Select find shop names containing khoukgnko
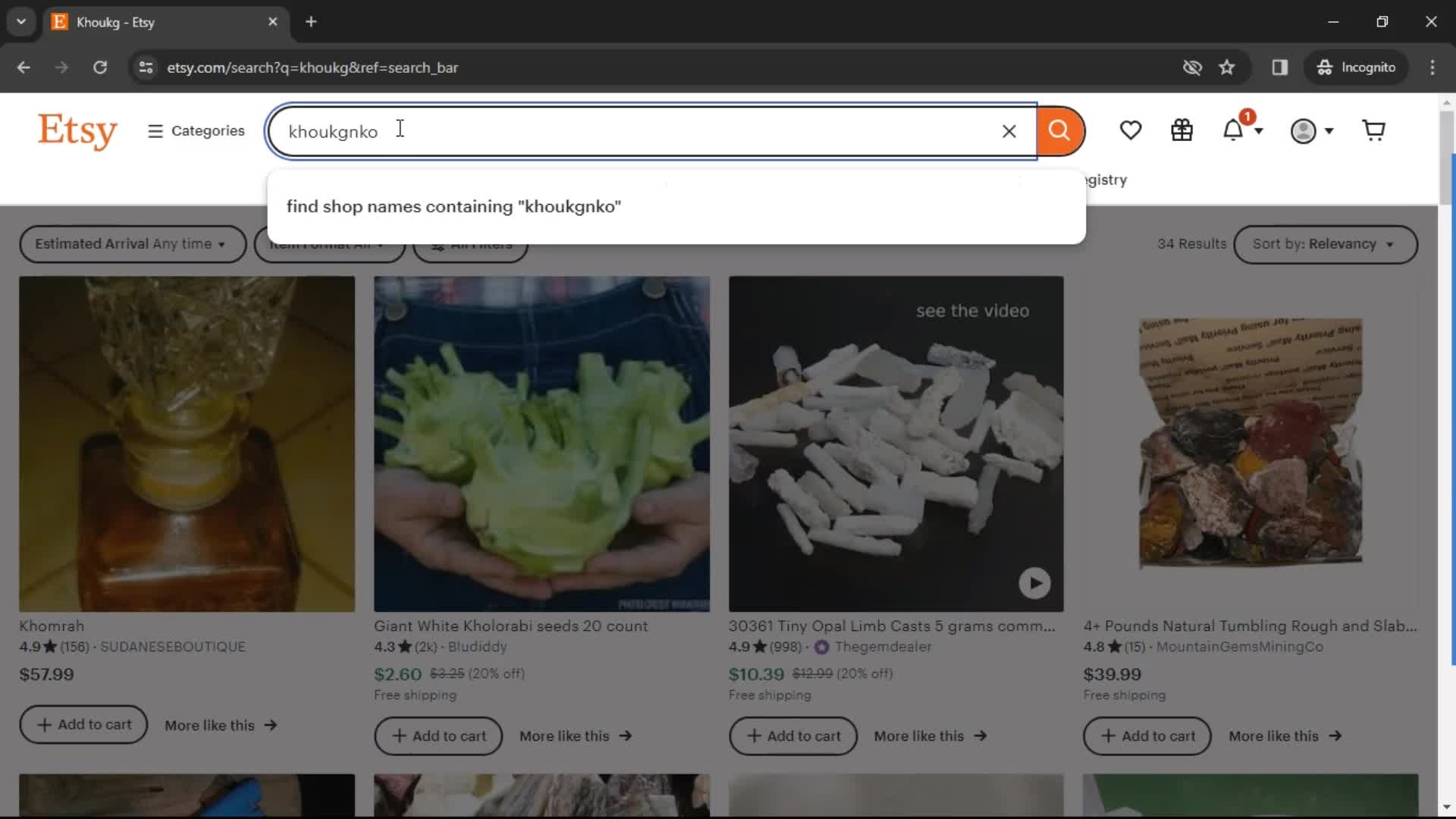1456x819 pixels. click(x=454, y=205)
